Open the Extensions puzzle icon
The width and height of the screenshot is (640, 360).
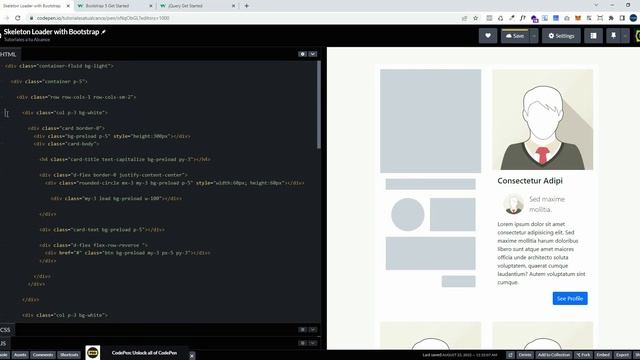611,18
